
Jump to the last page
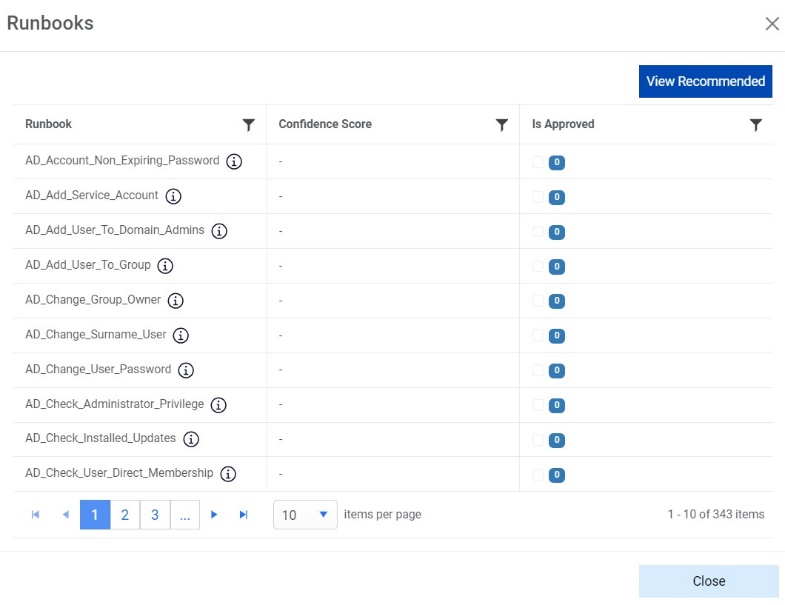click(243, 515)
